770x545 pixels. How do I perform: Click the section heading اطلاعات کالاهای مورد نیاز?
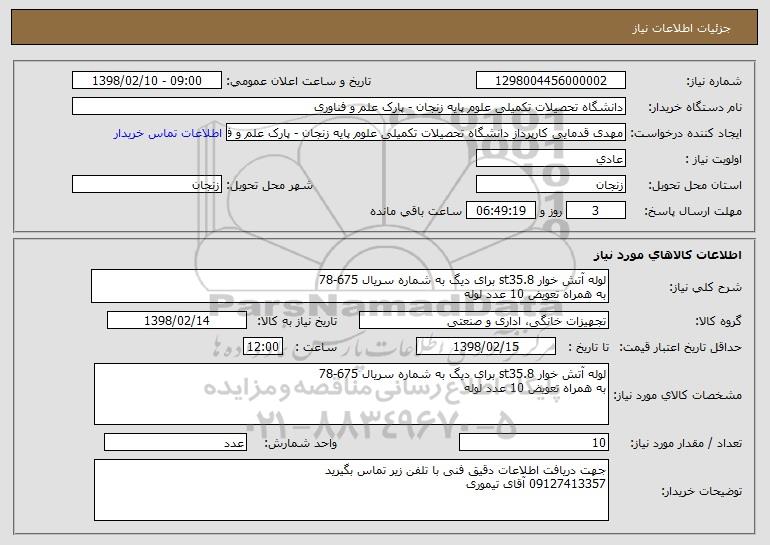(667, 255)
